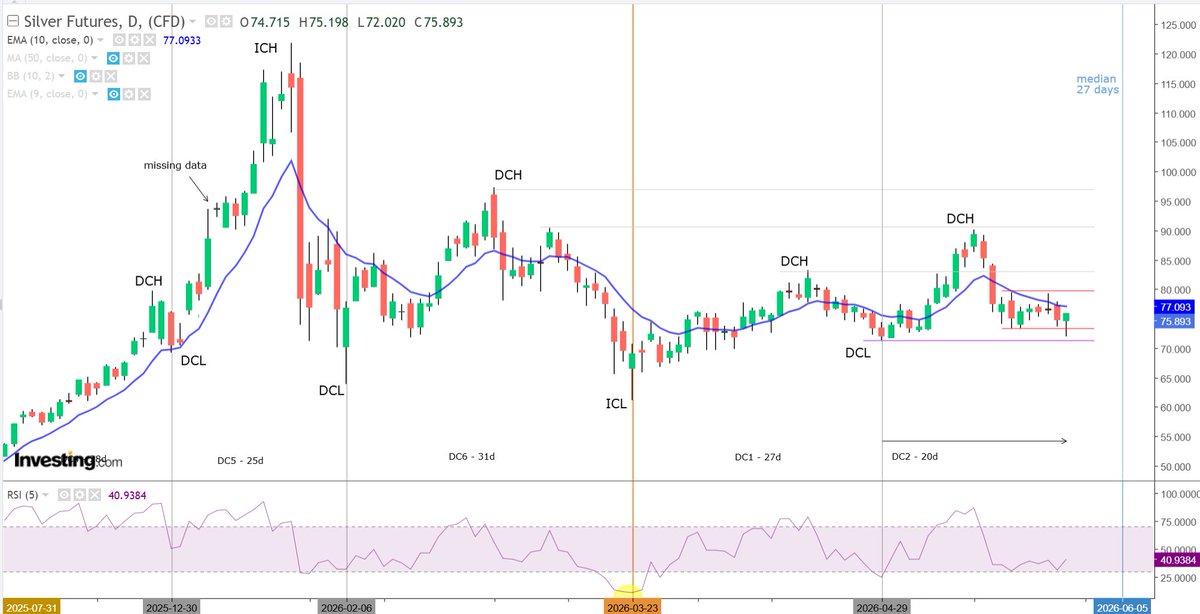Show hidden EMA (9, close, 0) indicator
Screen dimensions: 1200x614
(113, 94)
